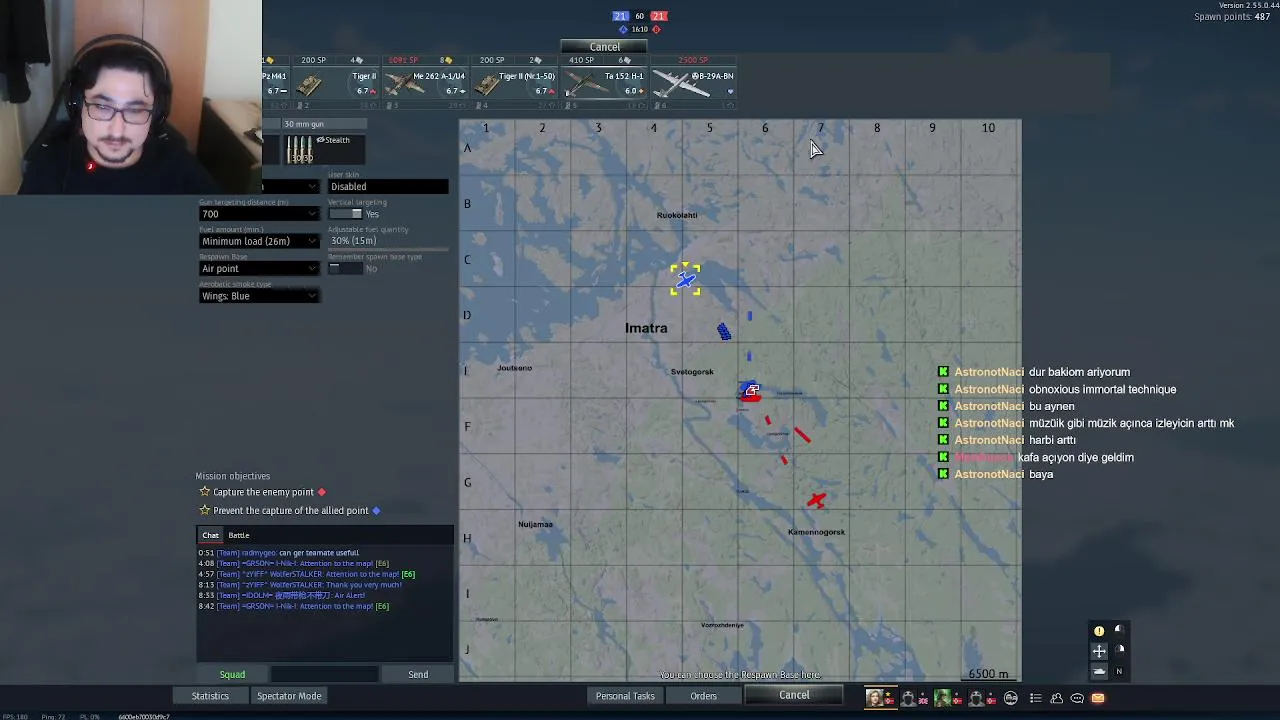
Task: Select the Tiger II (Nr.1-50) vehicle card
Action: coord(513,82)
